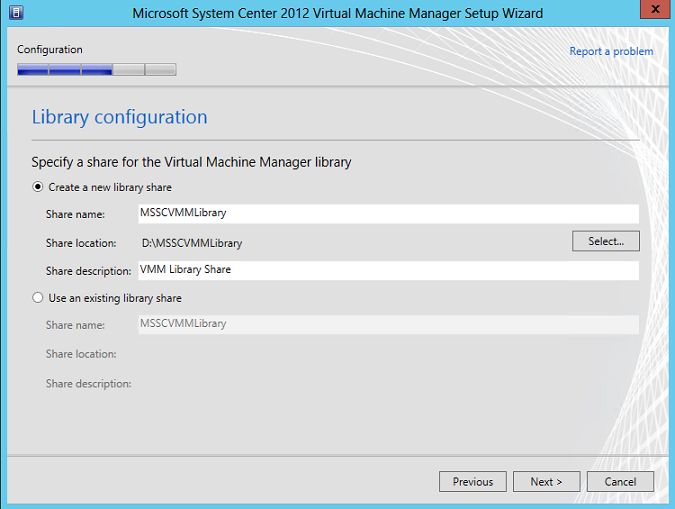
Task: Open Select... to choose share location
Action: [x=606, y=241]
